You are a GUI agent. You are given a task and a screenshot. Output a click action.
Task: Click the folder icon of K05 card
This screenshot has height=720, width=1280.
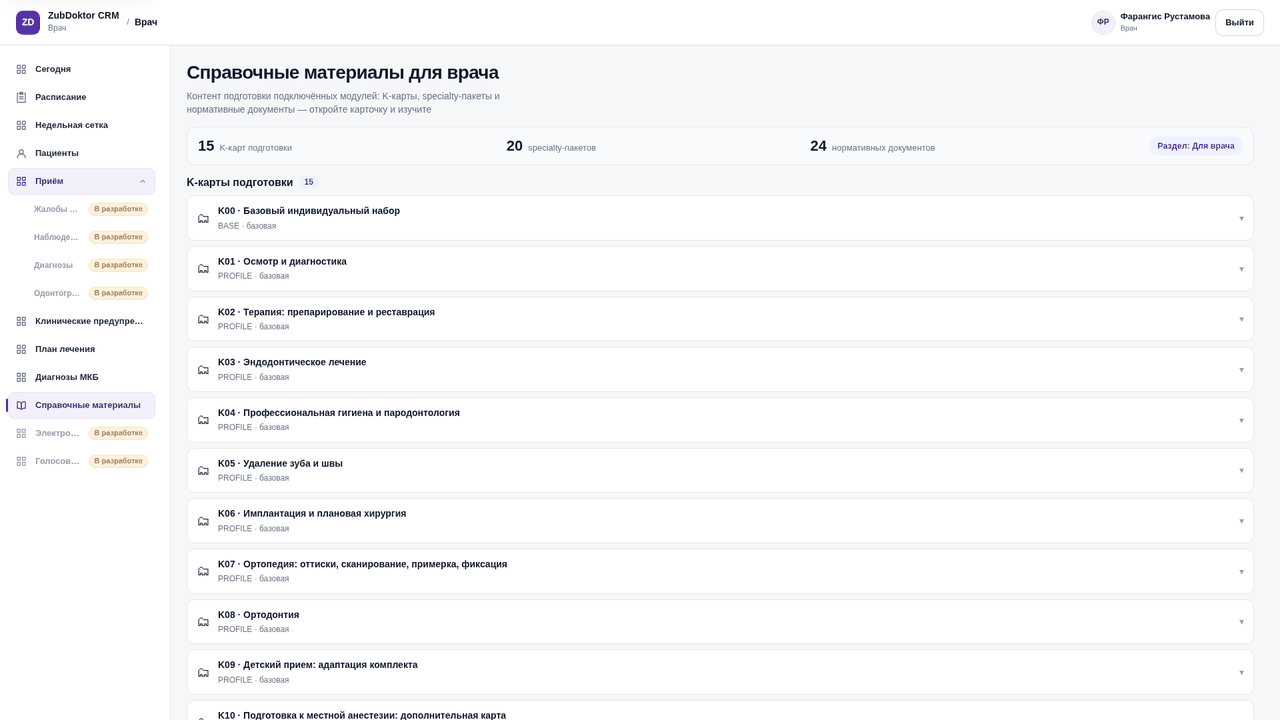[203, 470]
